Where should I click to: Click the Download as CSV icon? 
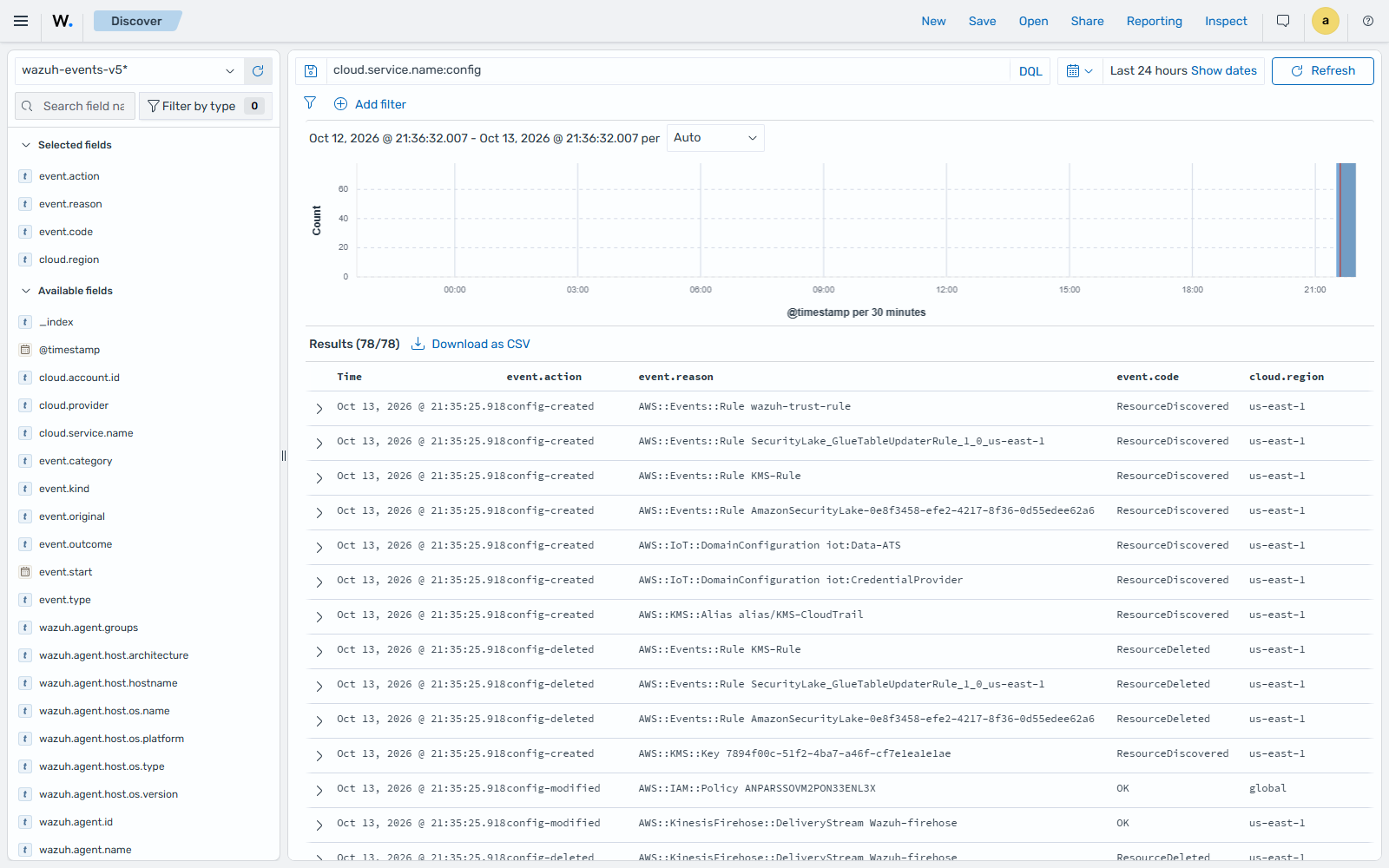click(x=418, y=344)
